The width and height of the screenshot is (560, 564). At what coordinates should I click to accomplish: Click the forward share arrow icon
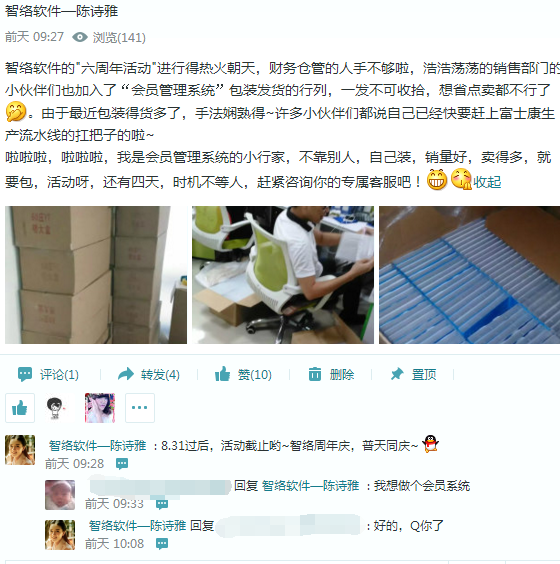(x=126, y=374)
